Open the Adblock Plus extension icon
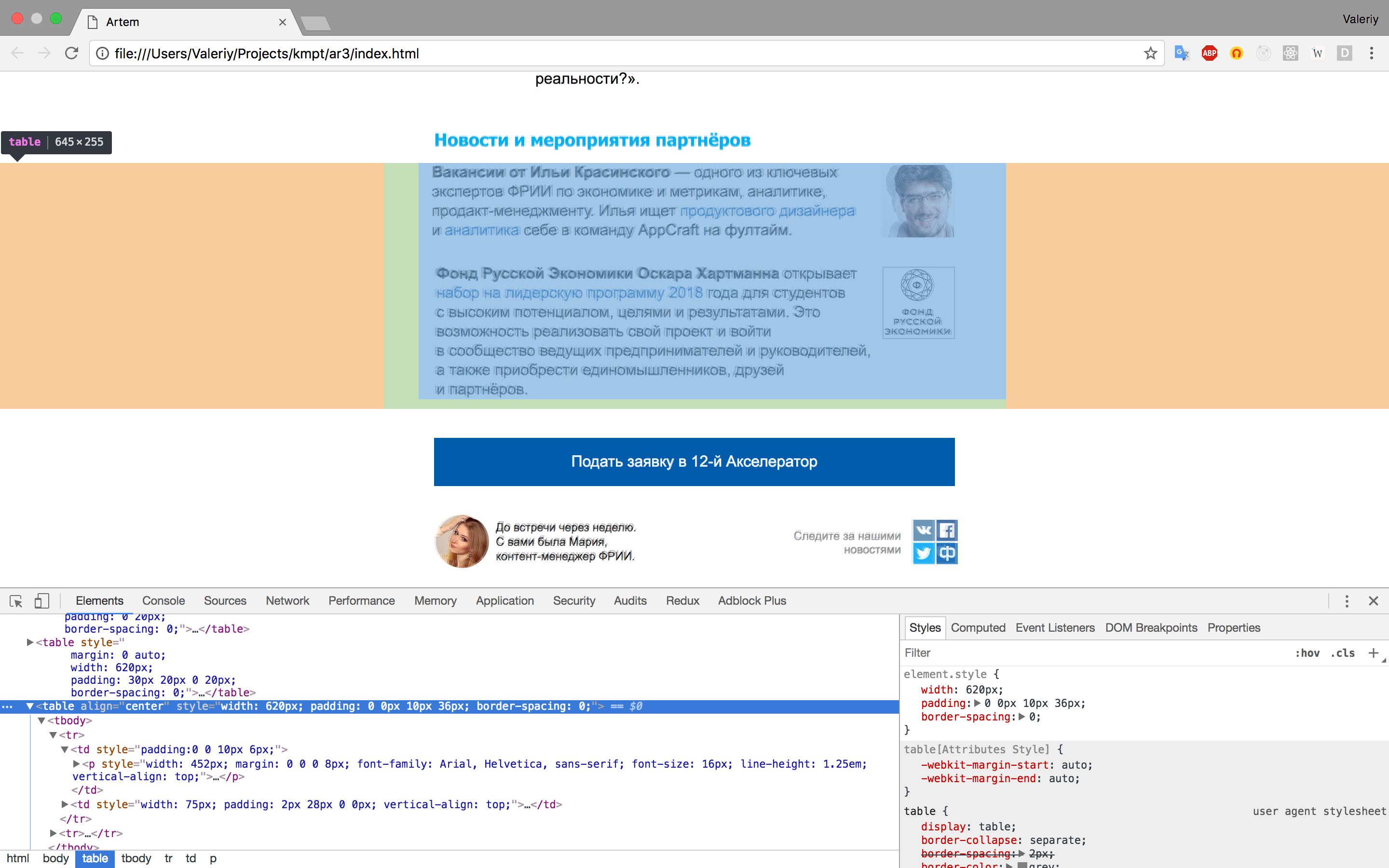 [1210, 54]
